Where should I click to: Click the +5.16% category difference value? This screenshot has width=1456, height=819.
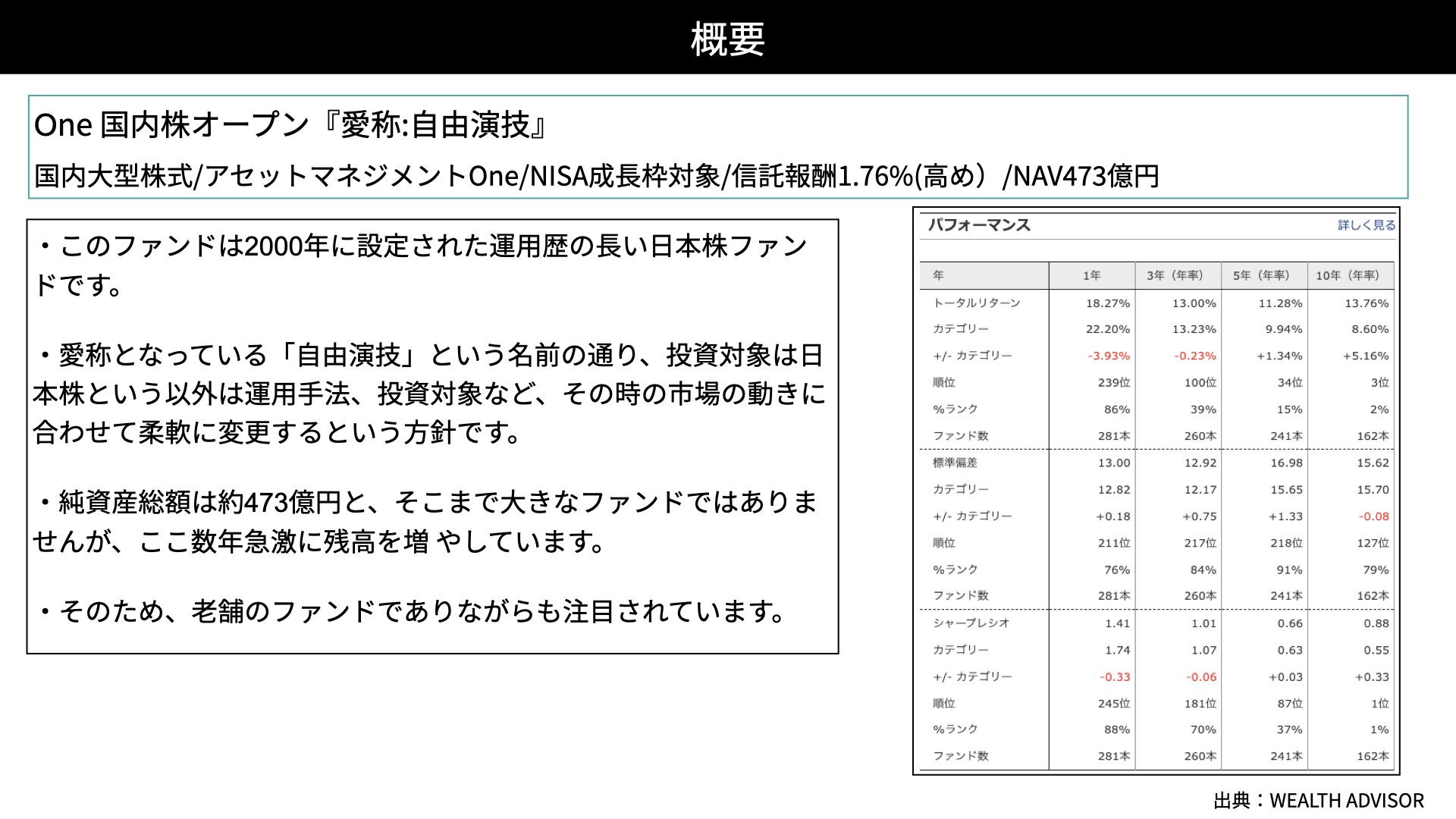1366,356
